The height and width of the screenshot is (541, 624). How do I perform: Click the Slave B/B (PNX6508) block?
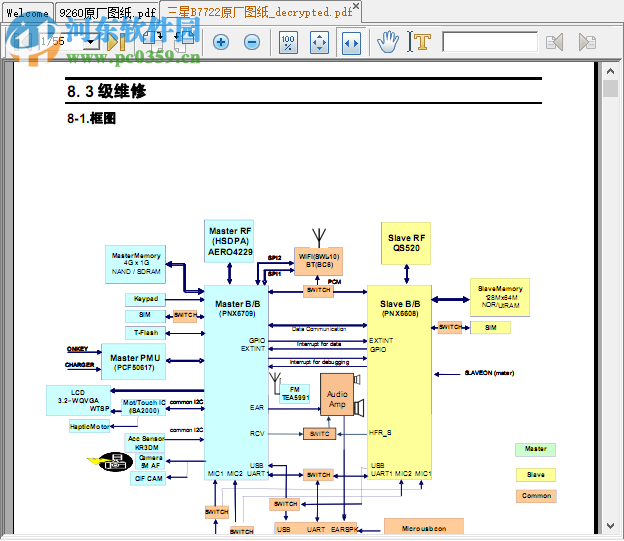(x=399, y=382)
